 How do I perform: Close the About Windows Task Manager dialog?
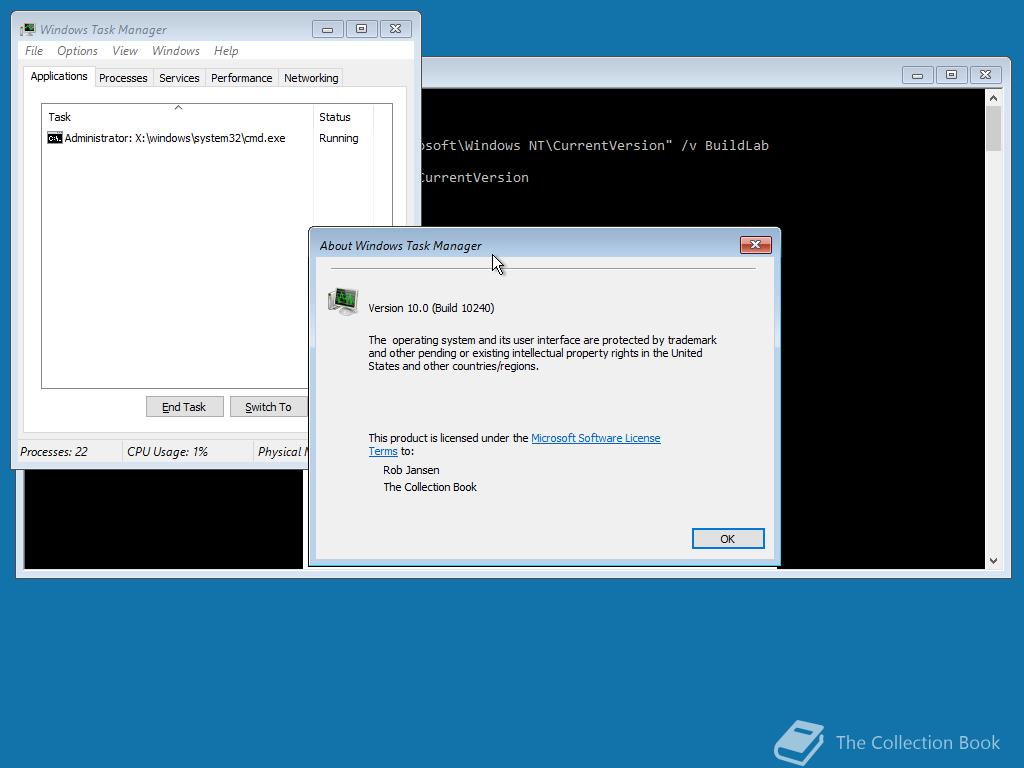coord(756,245)
